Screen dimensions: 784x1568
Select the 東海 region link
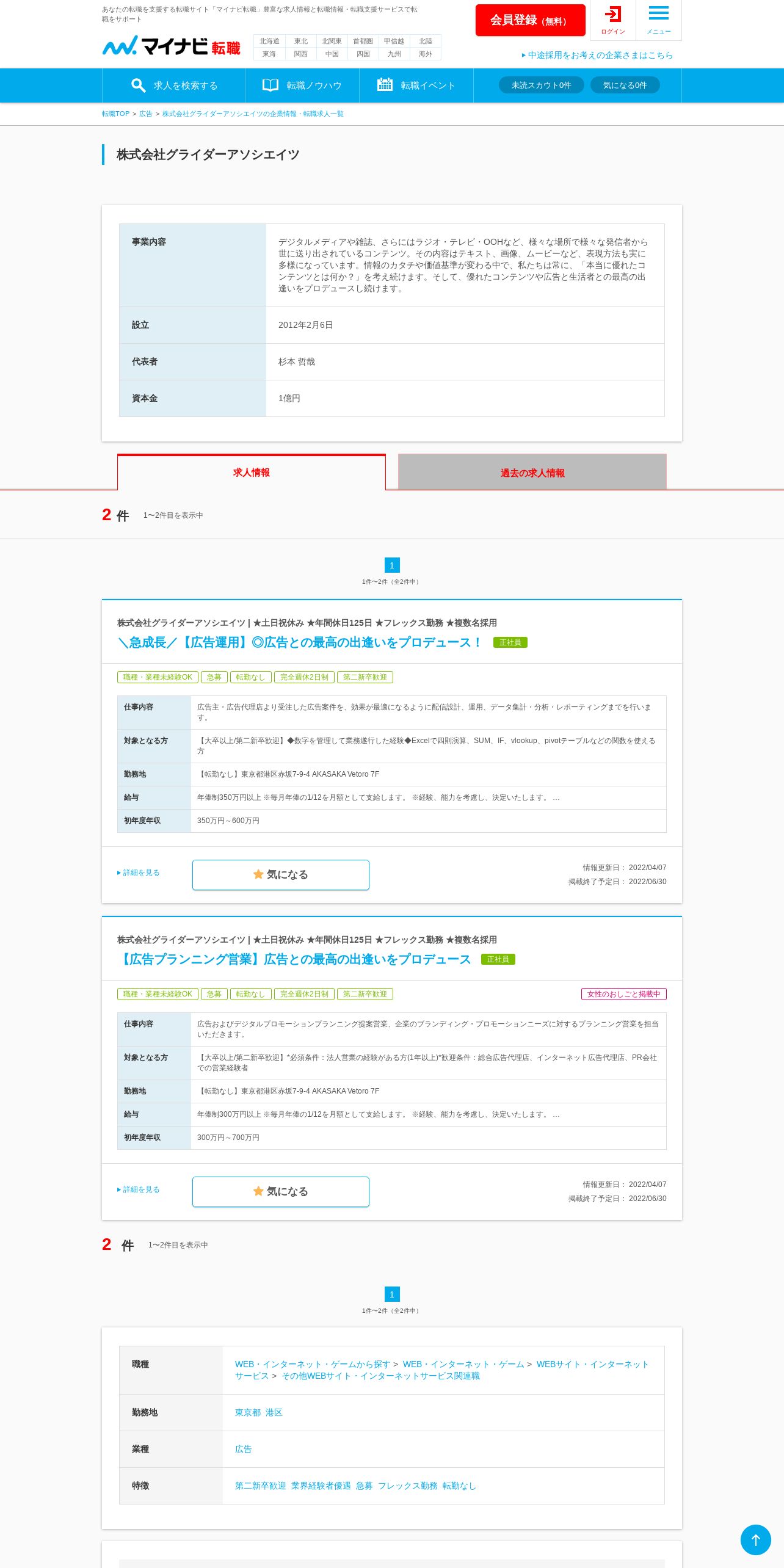pos(269,54)
